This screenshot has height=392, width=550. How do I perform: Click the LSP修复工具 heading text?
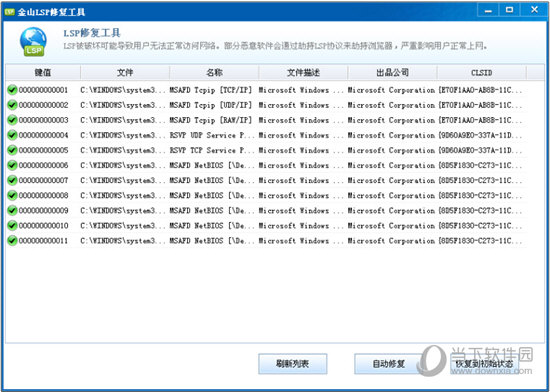point(92,33)
